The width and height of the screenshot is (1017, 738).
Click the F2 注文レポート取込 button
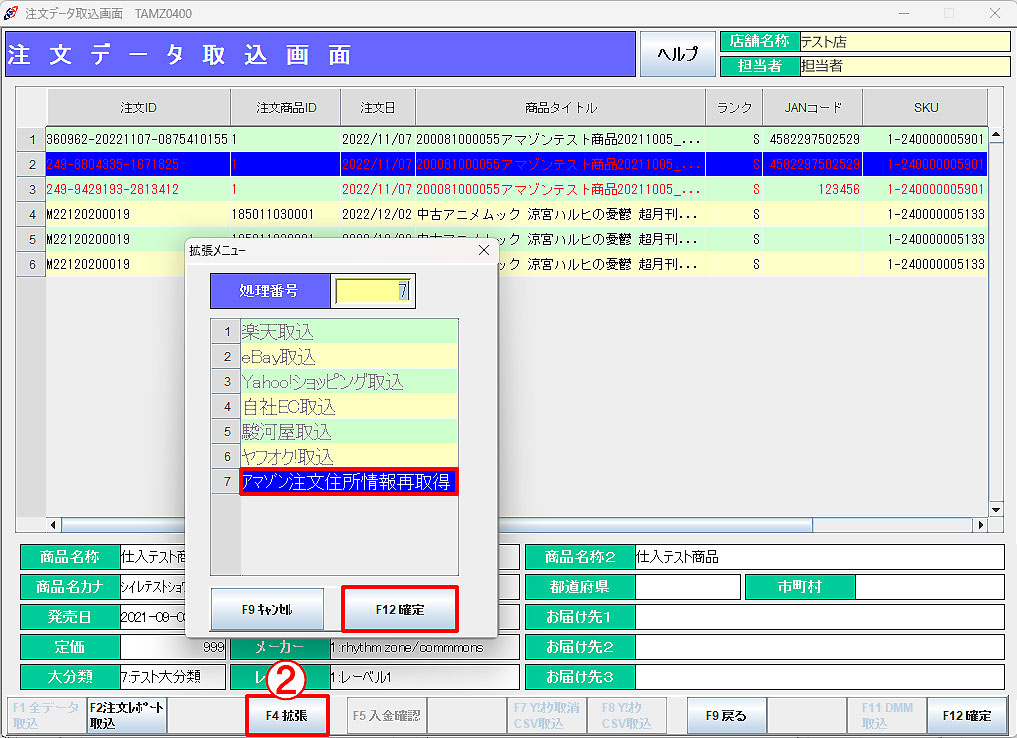pyautogui.click(x=127, y=716)
